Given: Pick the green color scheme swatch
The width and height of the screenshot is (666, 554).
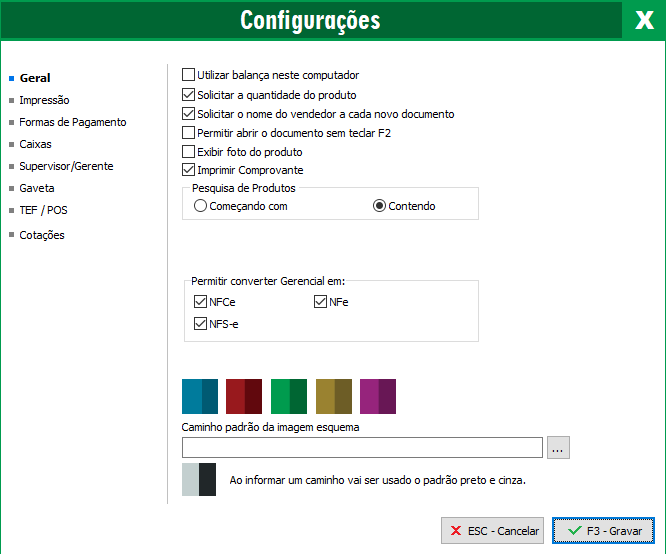Looking at the screenshot, I should (289, 396).
